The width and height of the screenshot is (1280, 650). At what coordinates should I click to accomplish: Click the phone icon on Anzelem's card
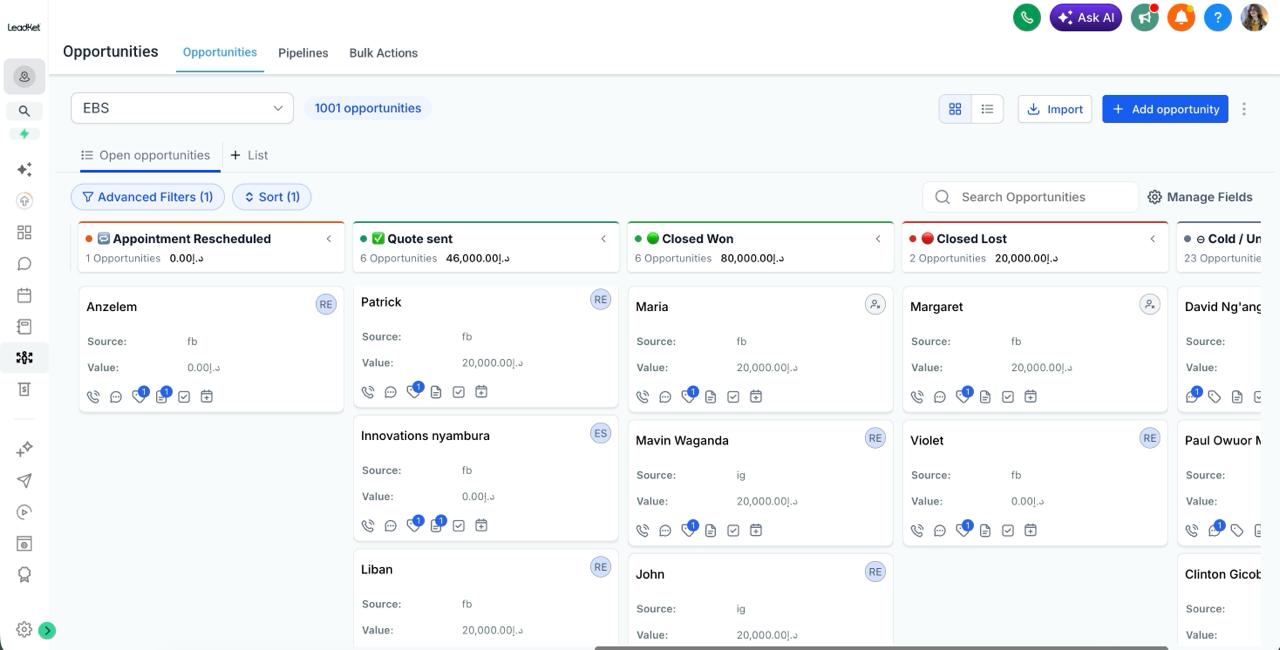click(x=93, y=397)
